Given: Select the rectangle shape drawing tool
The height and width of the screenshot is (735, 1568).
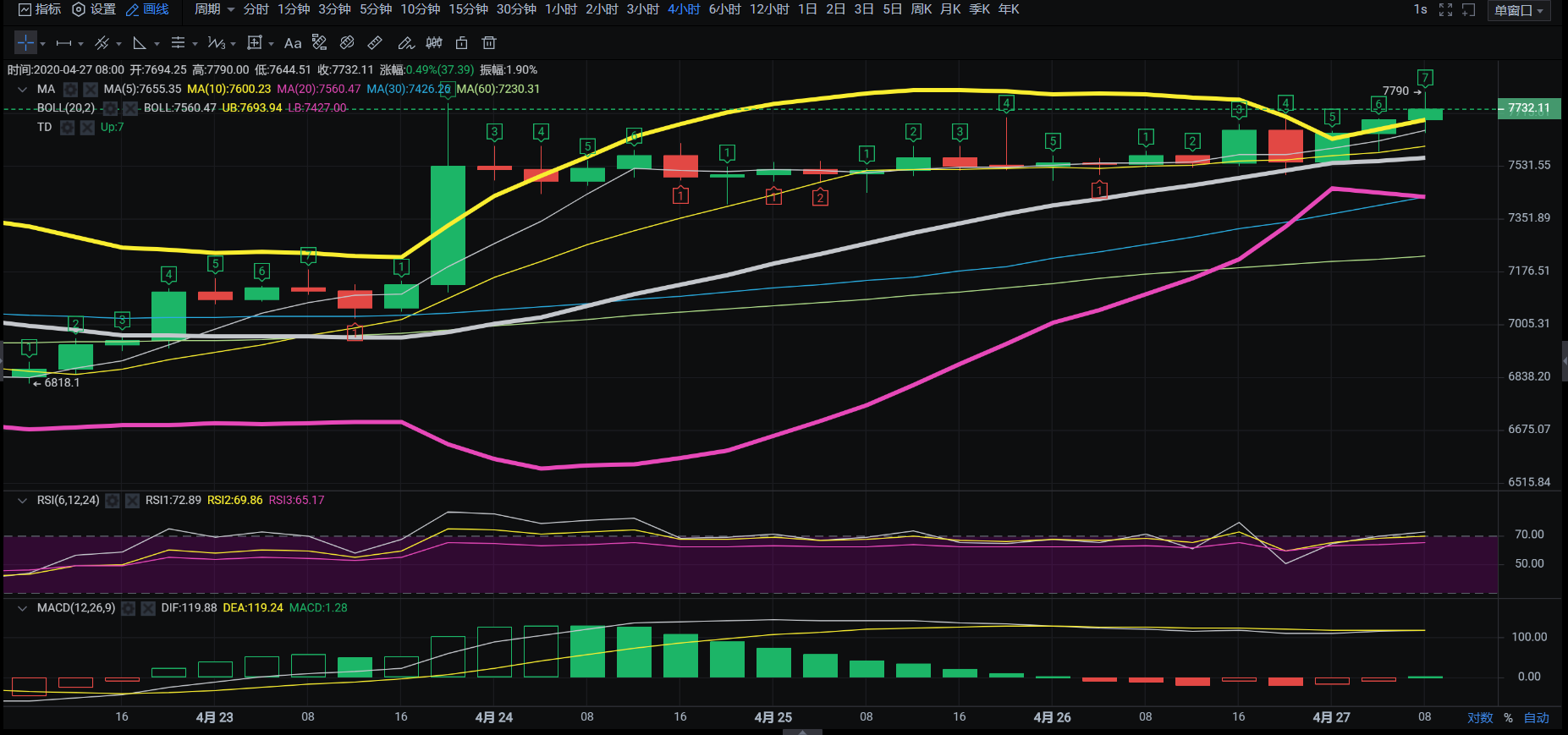Looking at the screenshot, I should 254,43.
